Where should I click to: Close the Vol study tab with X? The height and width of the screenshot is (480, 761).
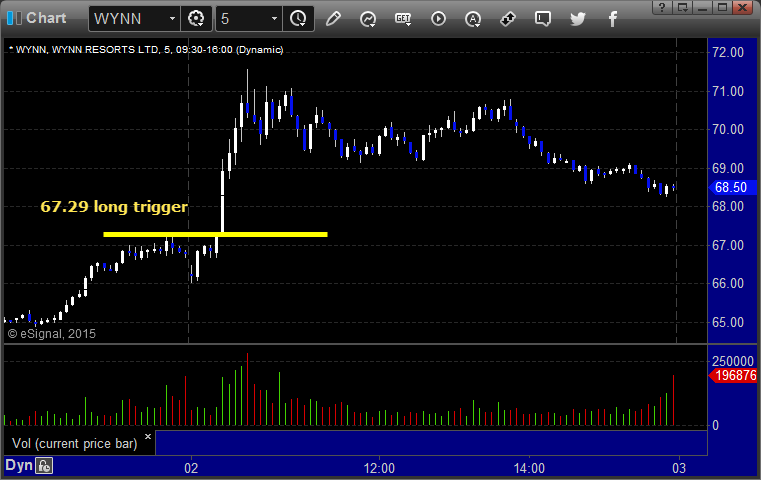pyautogui.click(x=148, y=436)
